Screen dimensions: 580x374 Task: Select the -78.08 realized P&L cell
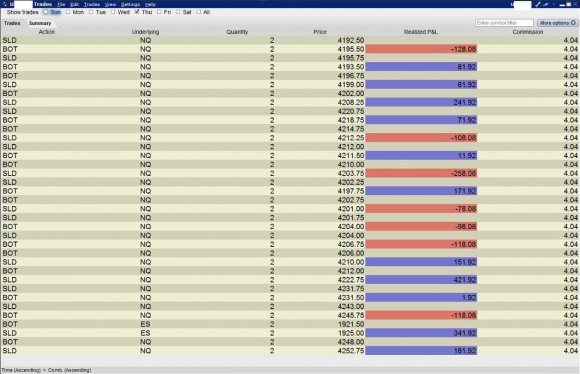pos(421,209)
